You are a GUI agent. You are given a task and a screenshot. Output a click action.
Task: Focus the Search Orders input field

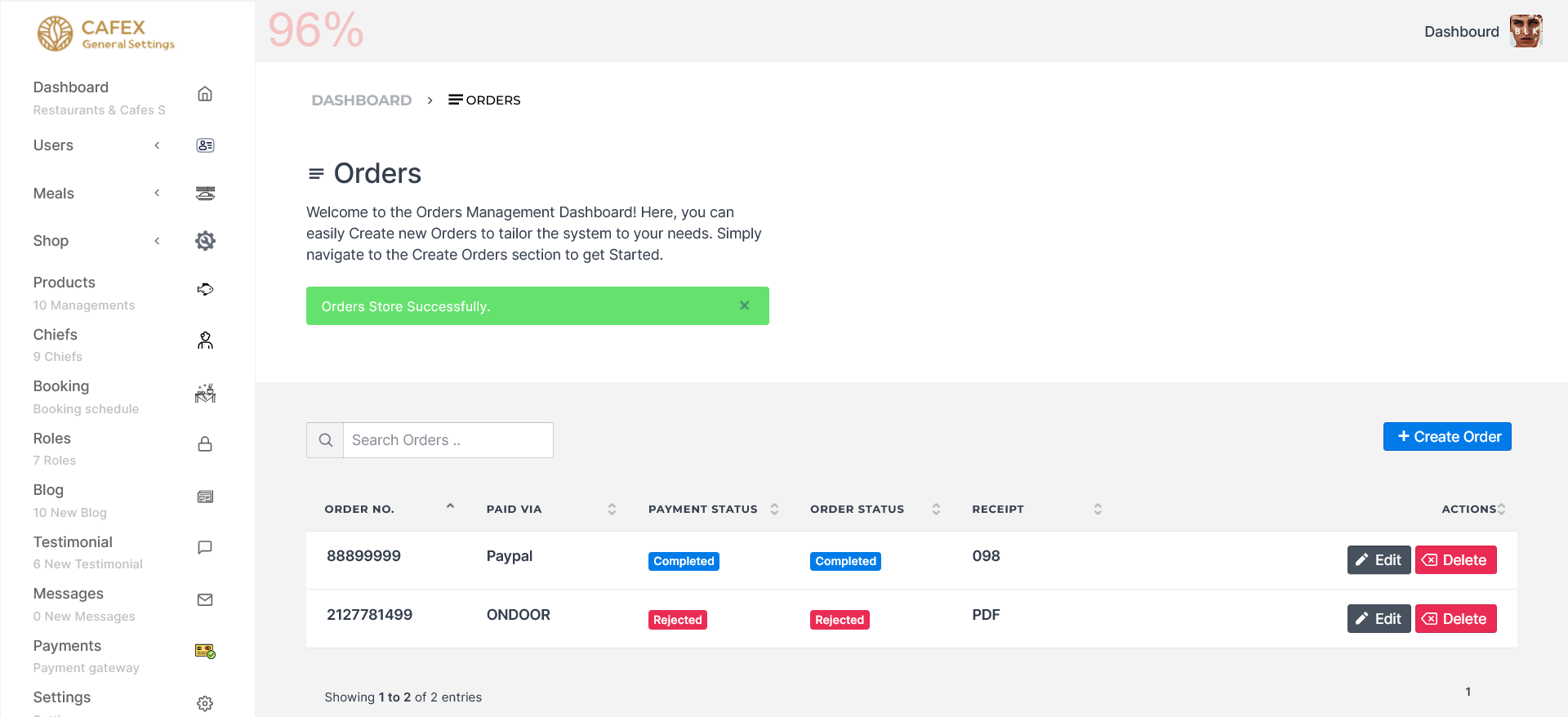point(448,440)
